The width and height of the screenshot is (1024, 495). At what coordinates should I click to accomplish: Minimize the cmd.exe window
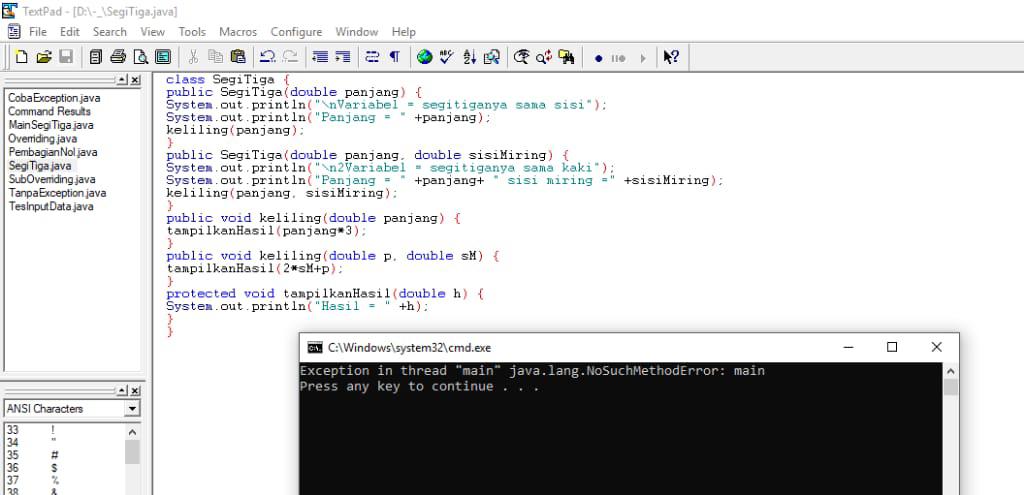coord(848,347)
